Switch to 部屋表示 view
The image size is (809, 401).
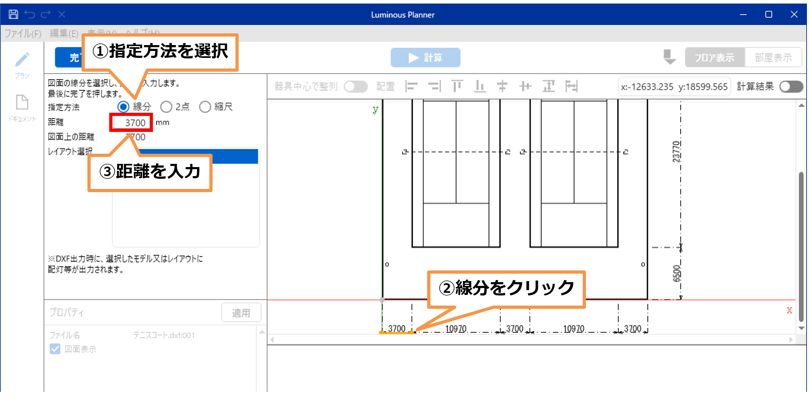(775, 58)
